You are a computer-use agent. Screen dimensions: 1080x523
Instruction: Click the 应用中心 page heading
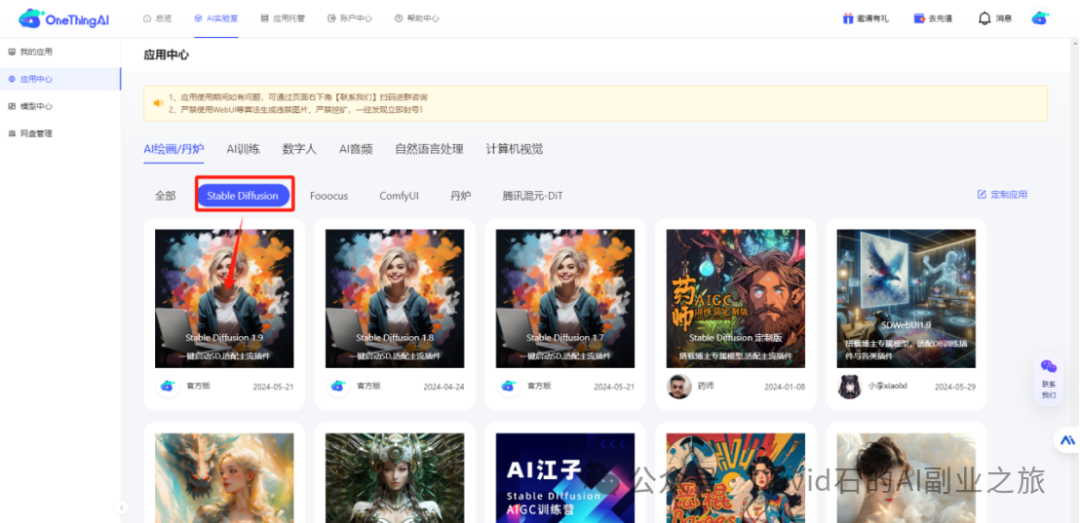click(x=166, y=54)
